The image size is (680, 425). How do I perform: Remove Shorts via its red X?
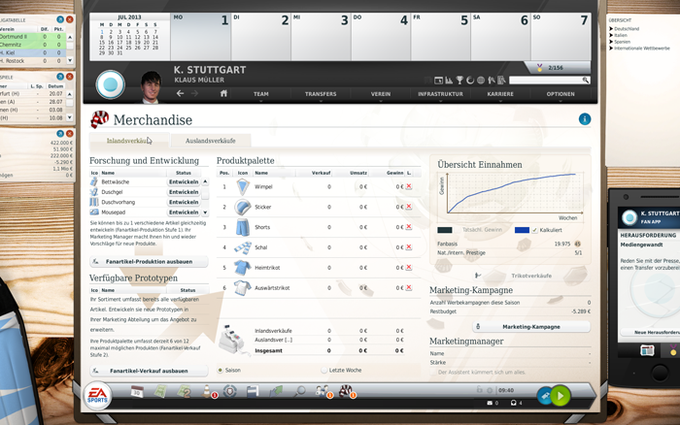point(409,227)
